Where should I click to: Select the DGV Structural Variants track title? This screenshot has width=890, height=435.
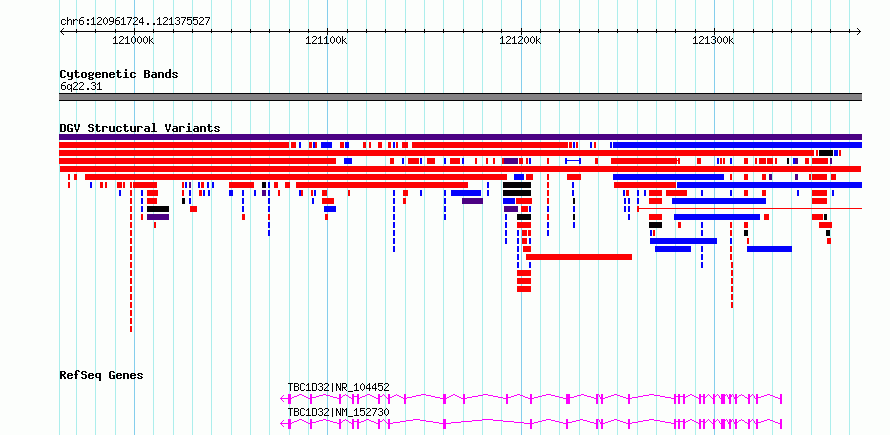tap(140, 128)
